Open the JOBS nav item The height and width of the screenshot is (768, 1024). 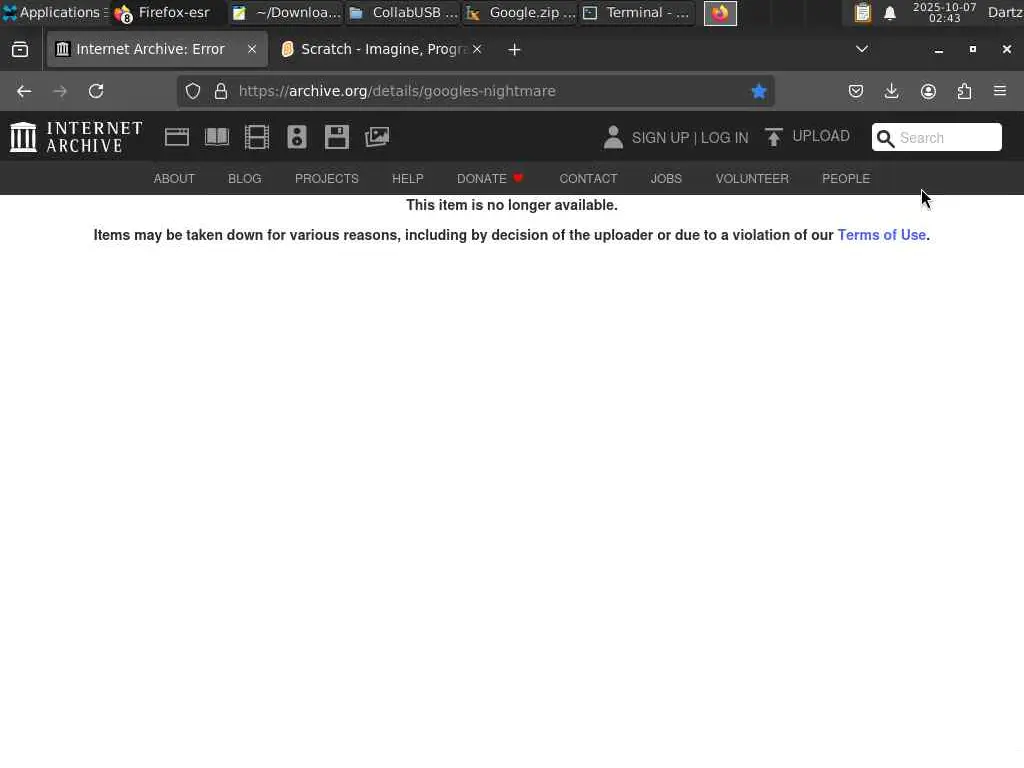coord(666,179)
